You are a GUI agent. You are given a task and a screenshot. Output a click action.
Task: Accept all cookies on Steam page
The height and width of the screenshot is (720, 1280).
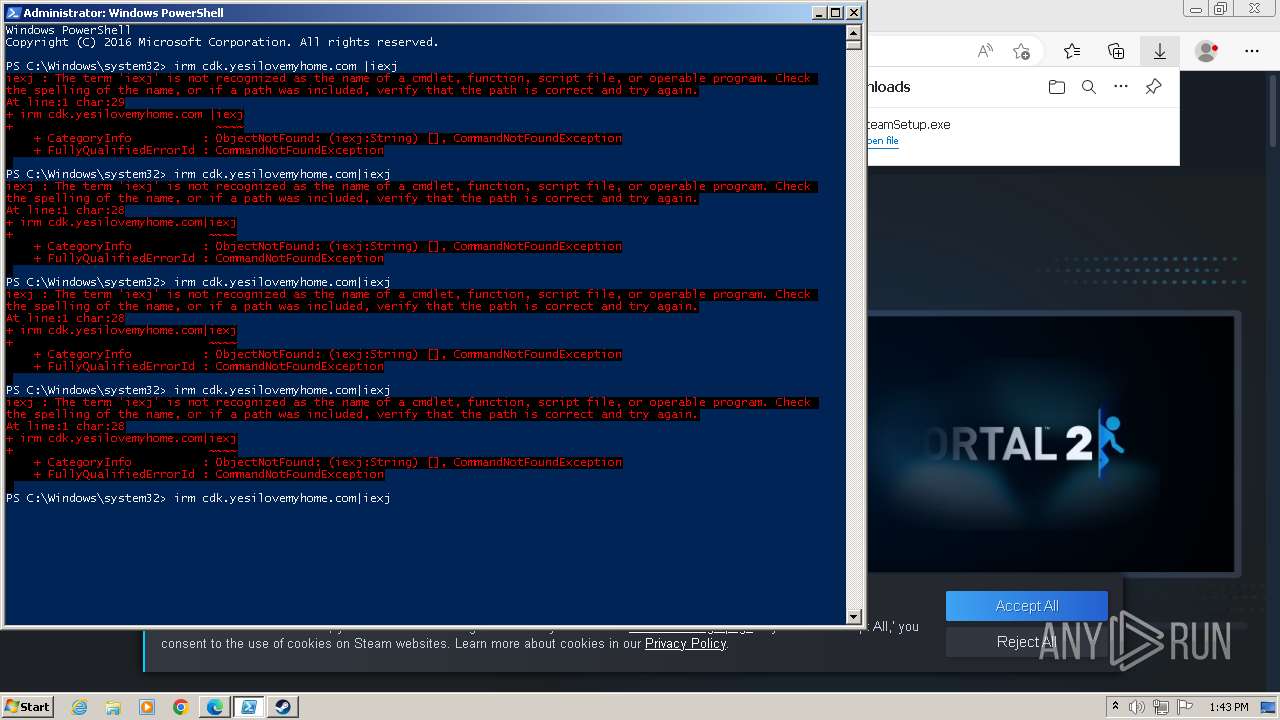click(x=1027, y=606)
